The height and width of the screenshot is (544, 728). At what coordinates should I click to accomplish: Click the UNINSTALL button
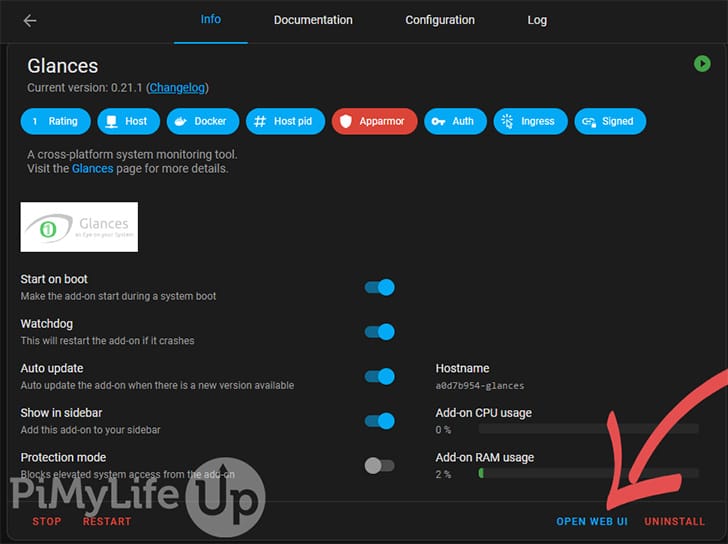pos(674,521)
